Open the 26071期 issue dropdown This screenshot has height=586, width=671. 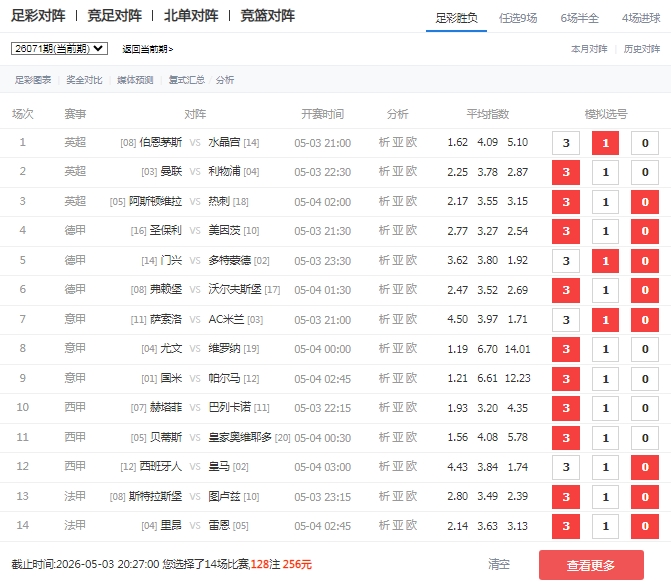tap(59, 49)
